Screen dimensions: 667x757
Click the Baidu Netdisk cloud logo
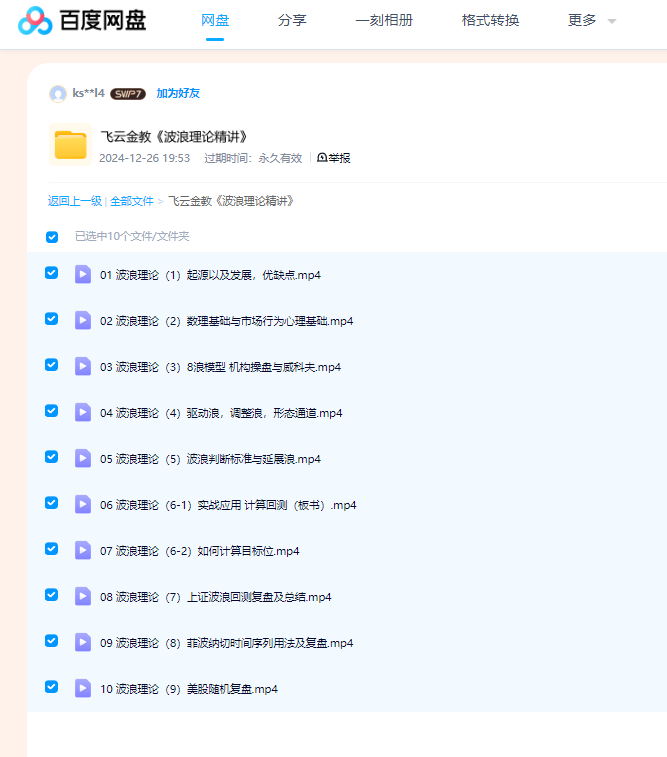coord(35,21)
